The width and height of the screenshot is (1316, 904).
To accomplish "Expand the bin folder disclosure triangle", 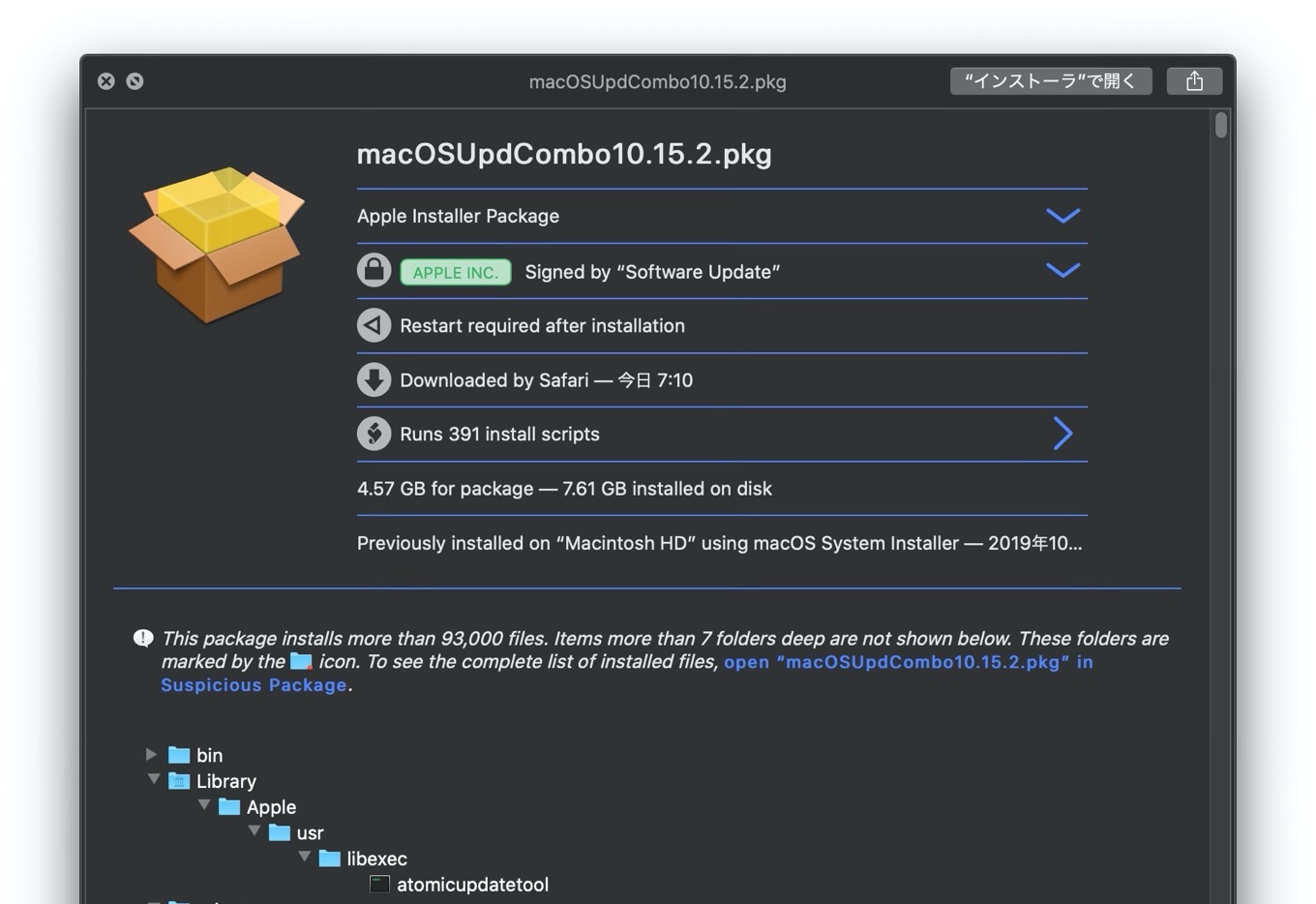I will click(151, 754).
